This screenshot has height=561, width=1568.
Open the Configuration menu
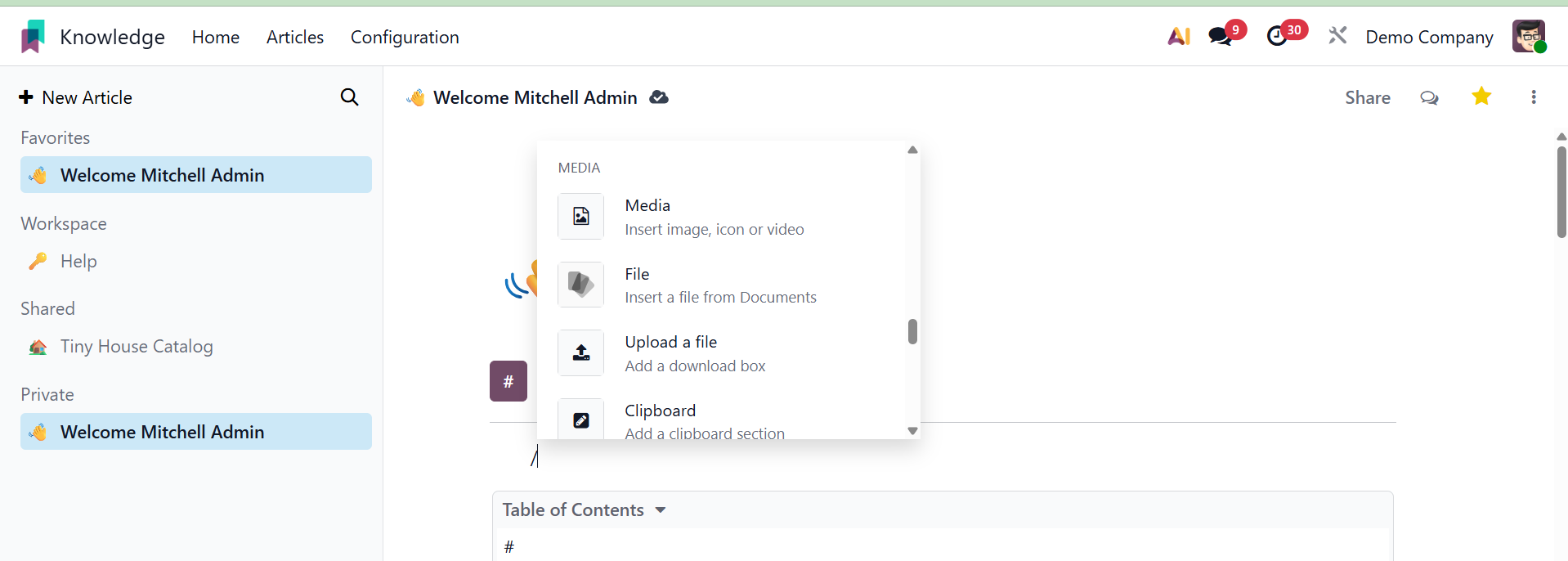(x=405, y=37)
